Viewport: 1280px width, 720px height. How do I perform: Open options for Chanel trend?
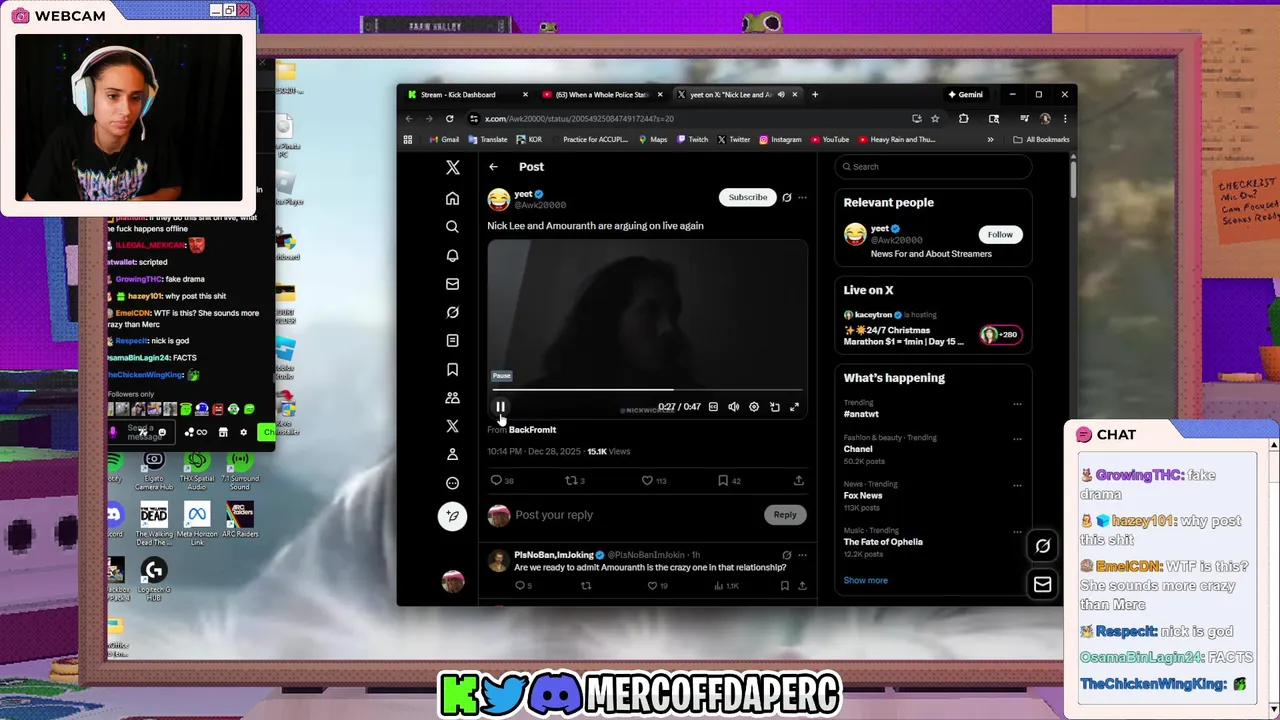point(1017,439)
